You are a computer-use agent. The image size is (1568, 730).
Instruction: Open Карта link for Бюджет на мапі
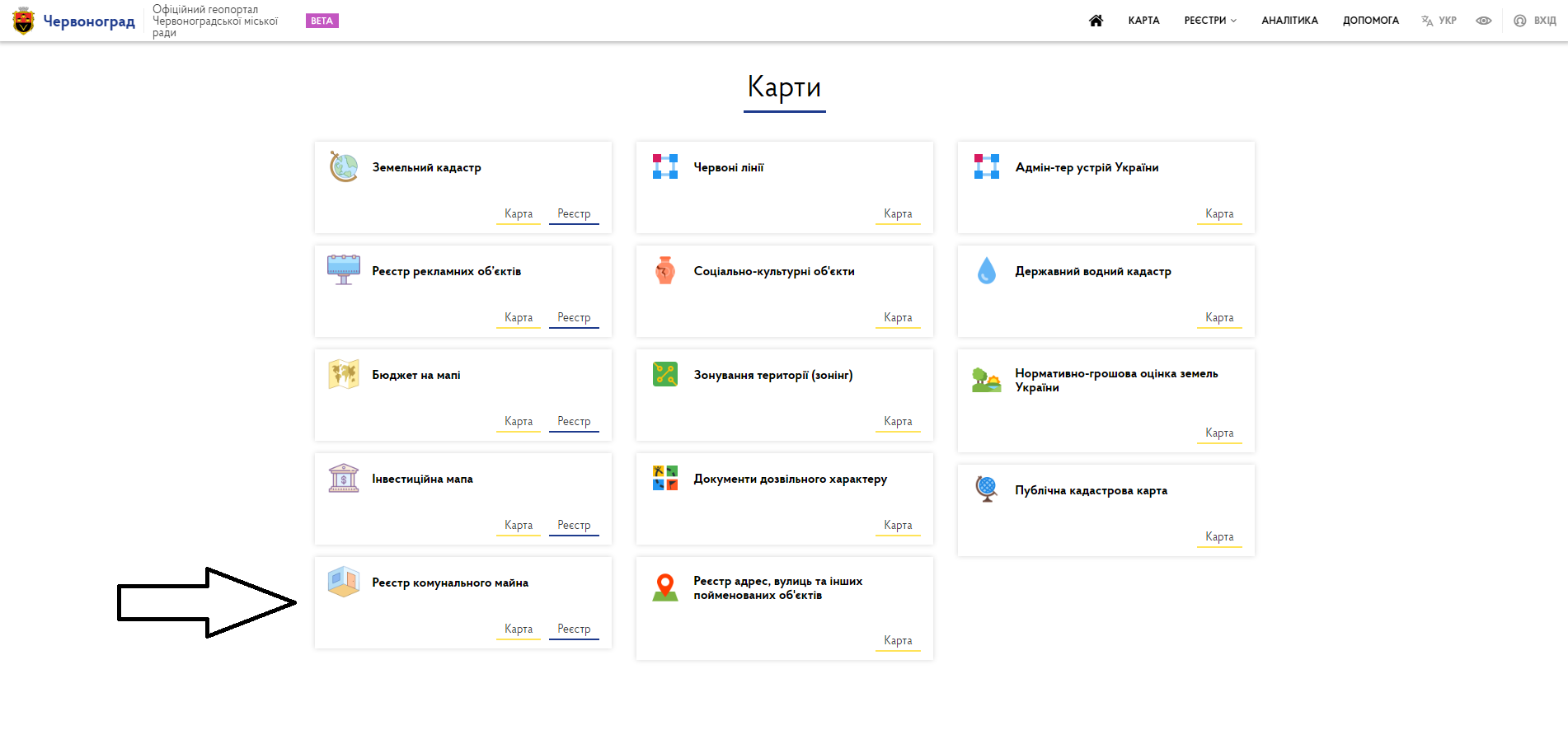519,422
